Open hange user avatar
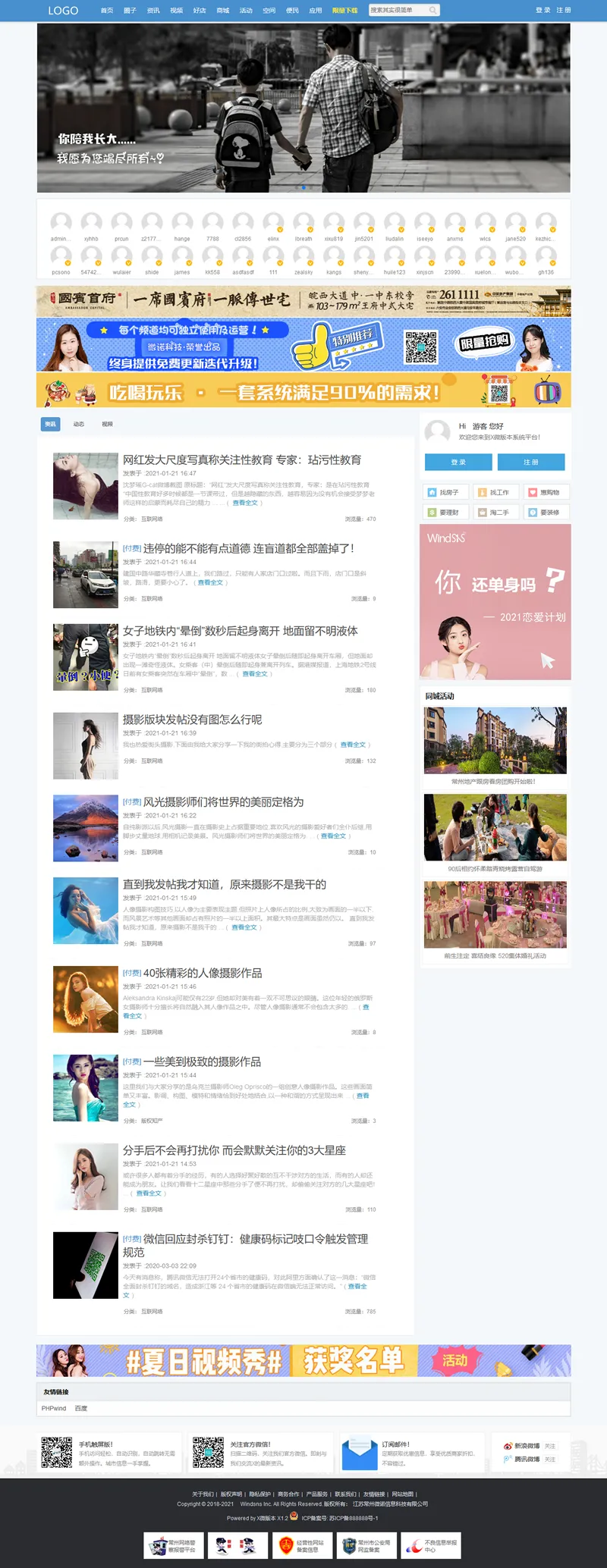This screenshot has width=607, height=1568. pos(182,223)
